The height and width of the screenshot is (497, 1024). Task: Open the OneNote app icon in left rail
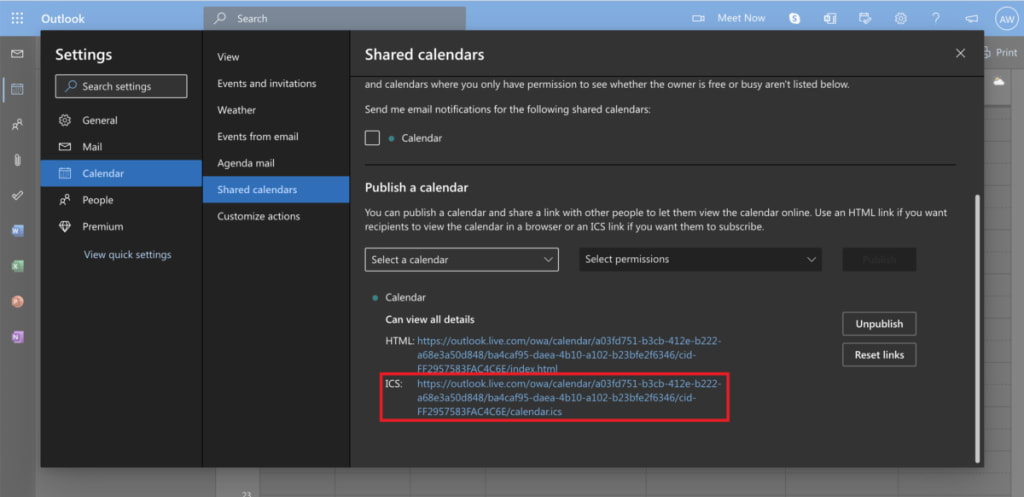pyautogui.click(x=18, y=337)
